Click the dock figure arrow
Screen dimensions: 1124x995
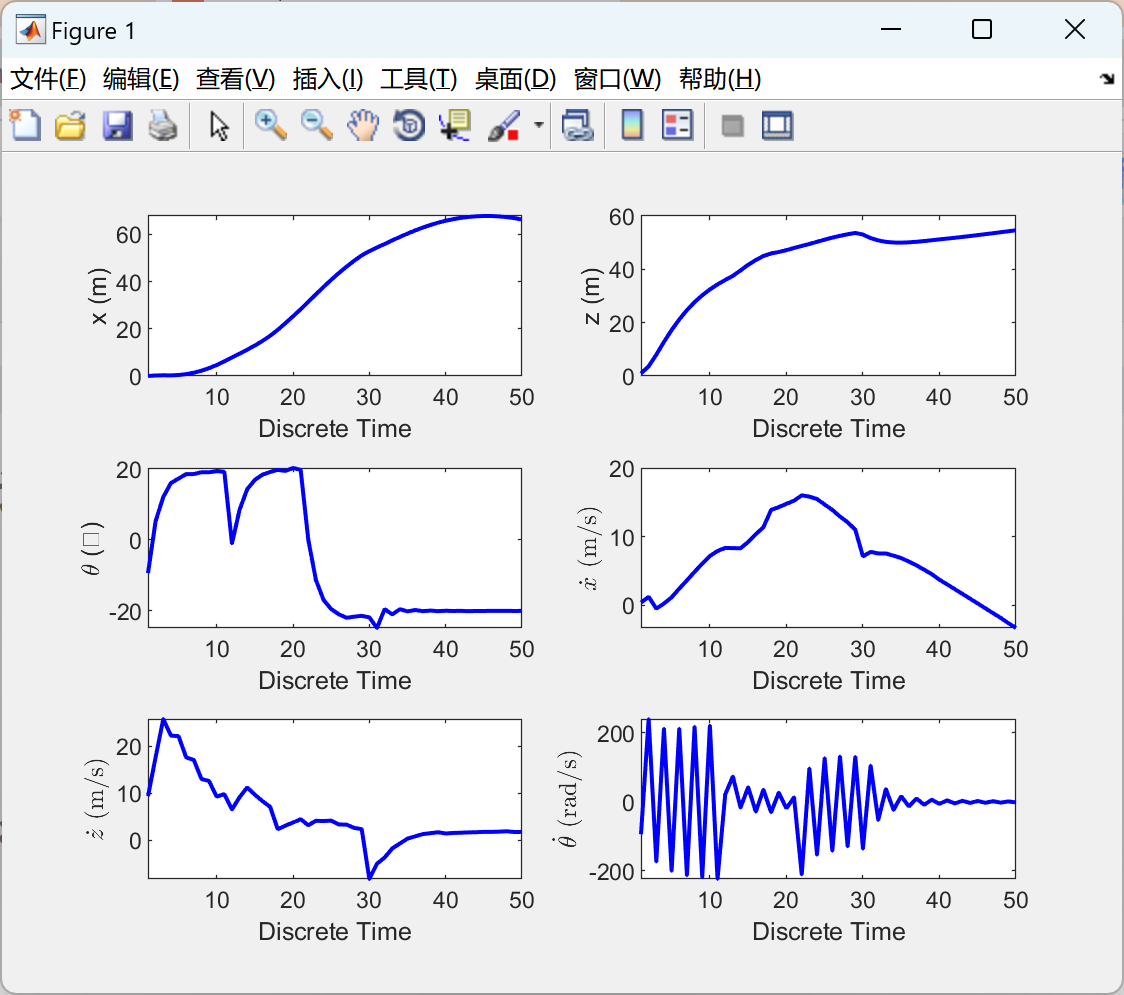pos(1107,78)
